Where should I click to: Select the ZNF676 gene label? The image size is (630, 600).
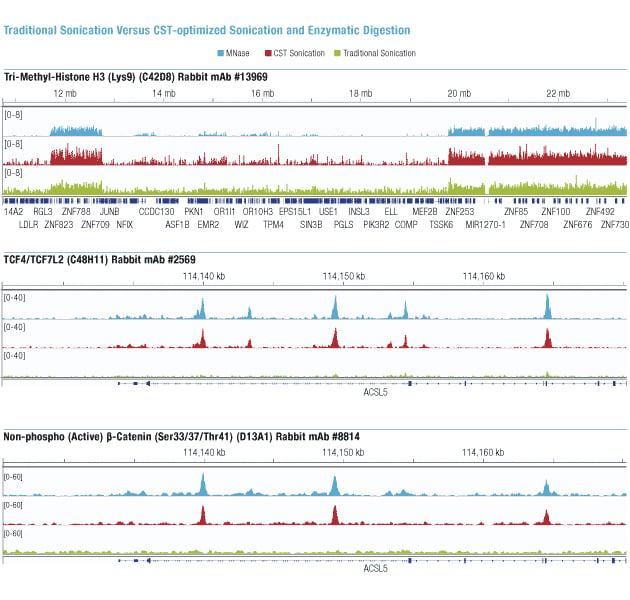pyautogui.click(x=577, y=225)
